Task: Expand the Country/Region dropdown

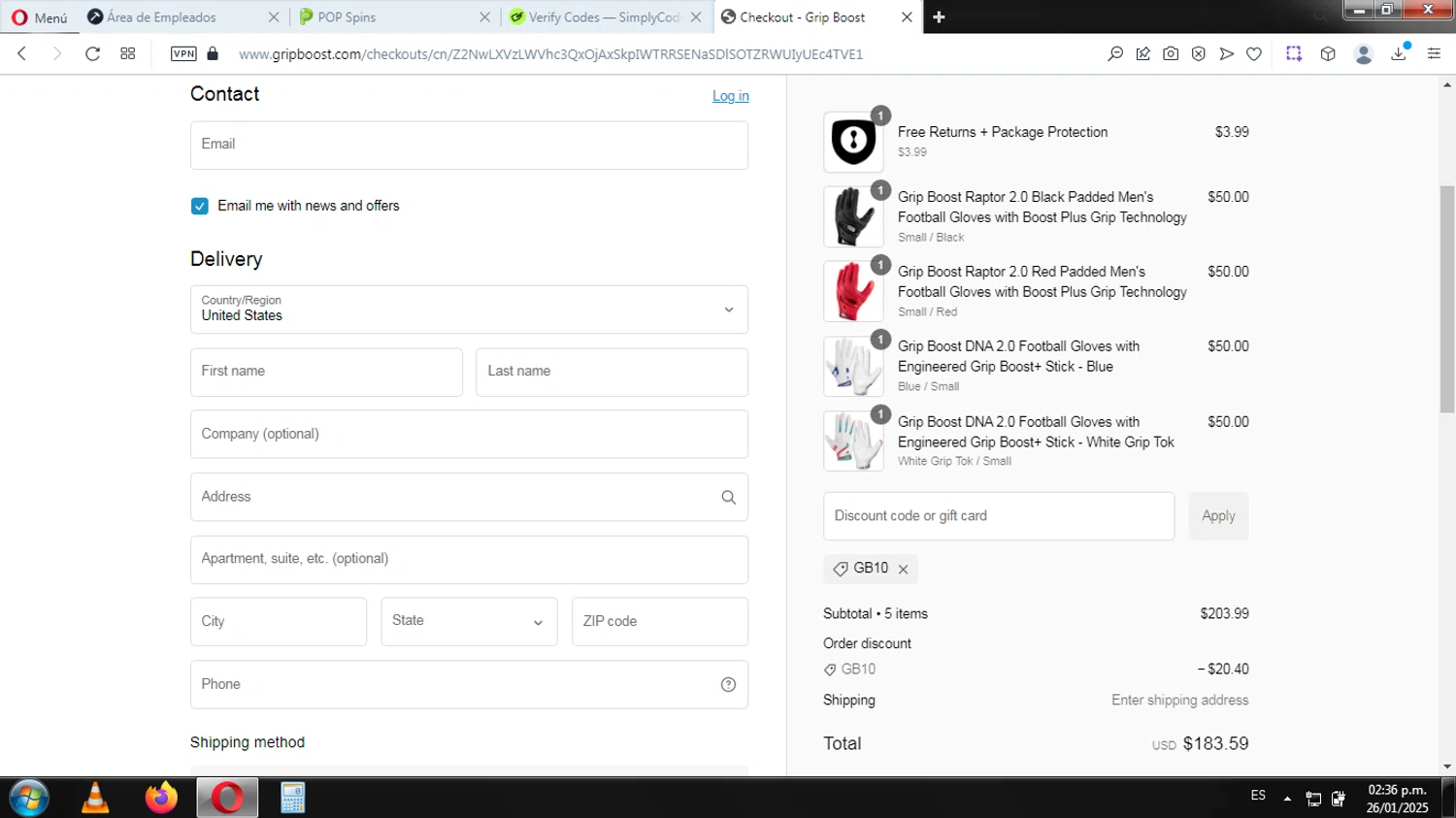Action: [x=469, y=310]
